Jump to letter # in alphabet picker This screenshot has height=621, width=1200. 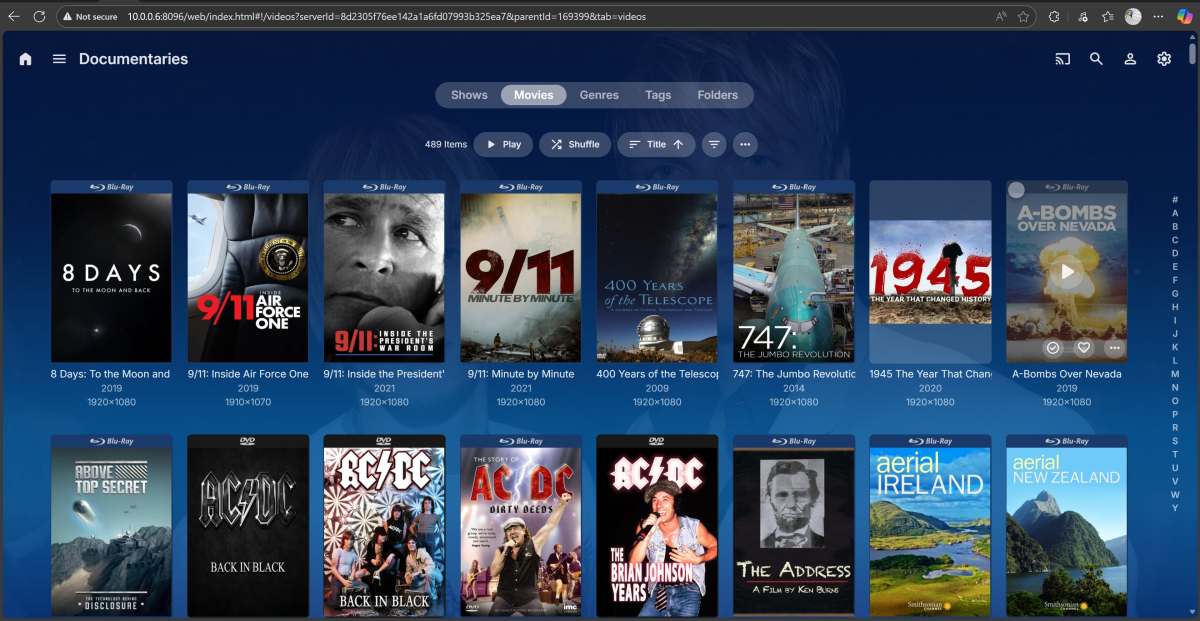click(x=1175, y=200)
